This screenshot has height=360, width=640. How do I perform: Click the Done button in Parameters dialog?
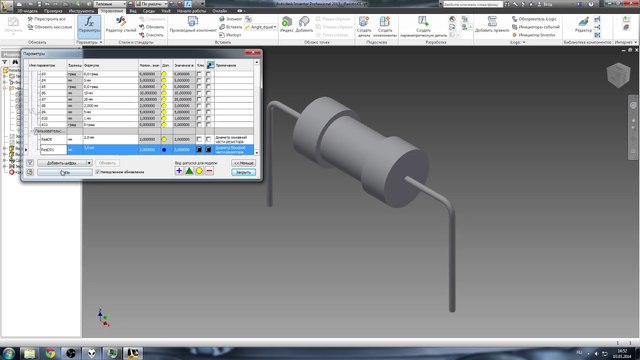click(x=243, y=172)
